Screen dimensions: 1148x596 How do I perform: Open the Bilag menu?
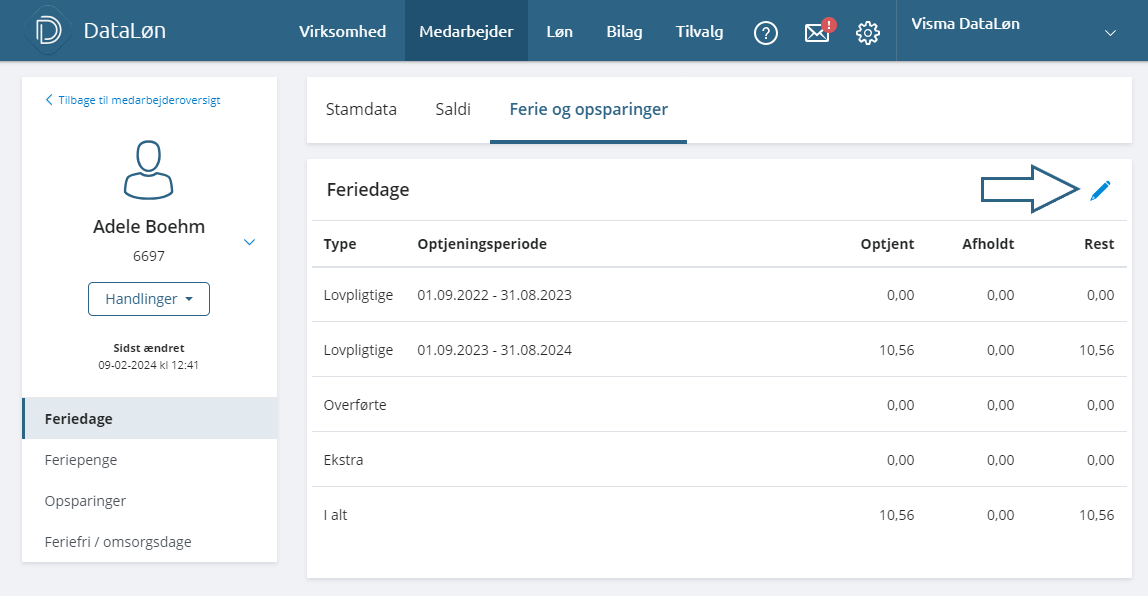625,31
